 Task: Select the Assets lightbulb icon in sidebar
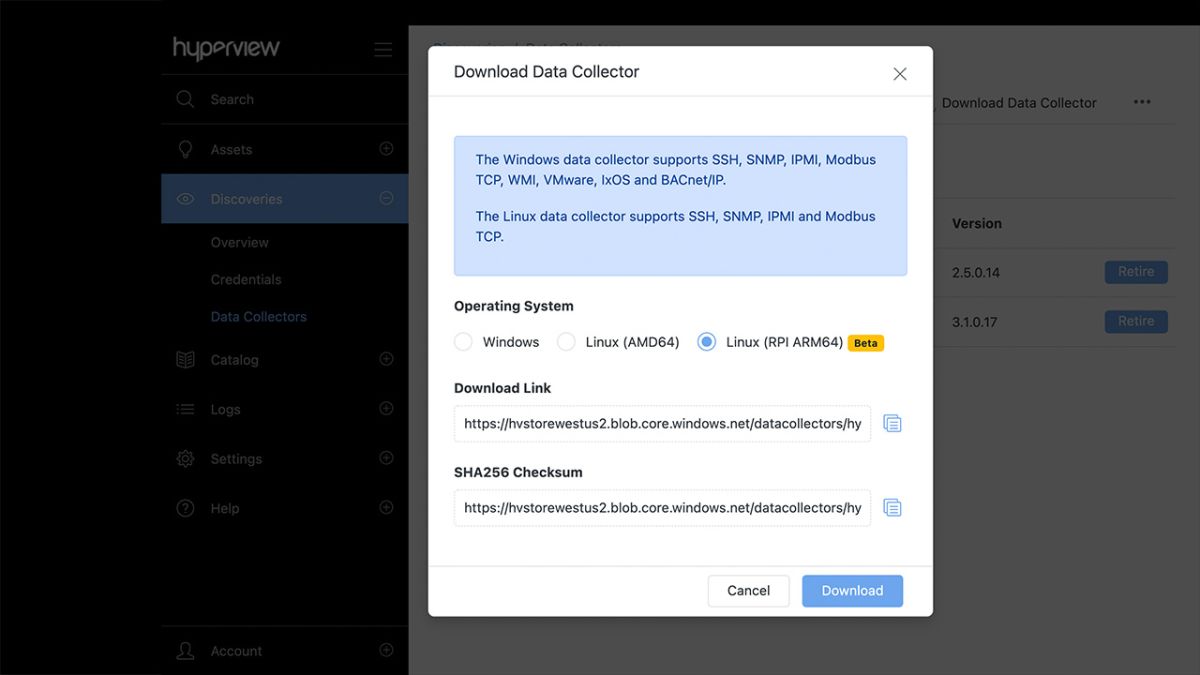185,148
